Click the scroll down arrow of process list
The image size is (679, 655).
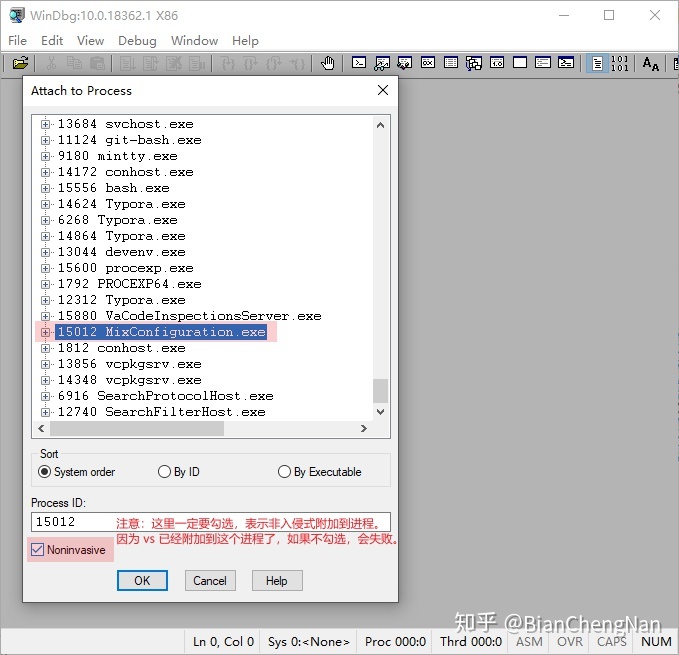click(380, 412)
